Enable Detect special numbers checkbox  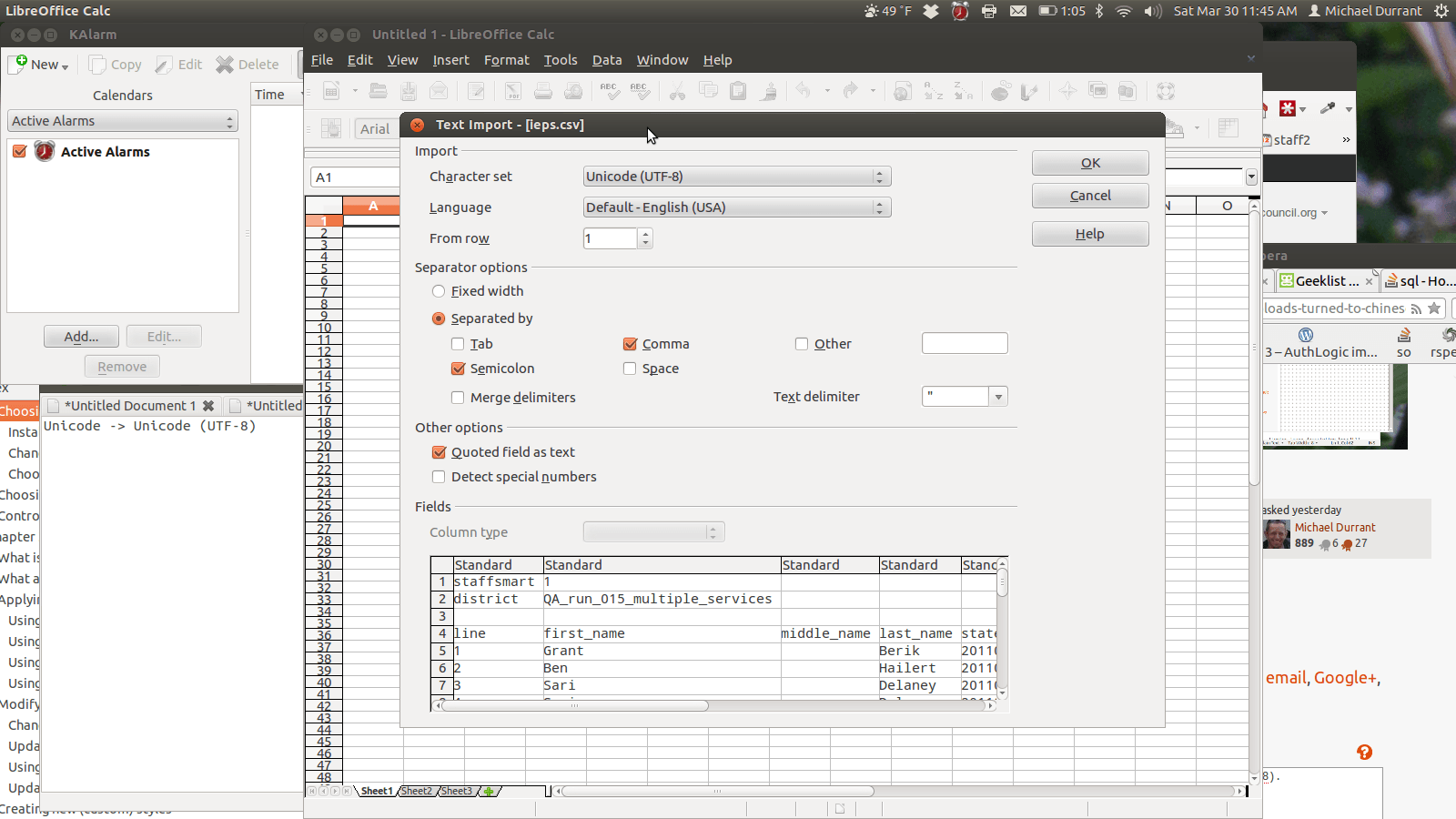(x=439, y=477)
